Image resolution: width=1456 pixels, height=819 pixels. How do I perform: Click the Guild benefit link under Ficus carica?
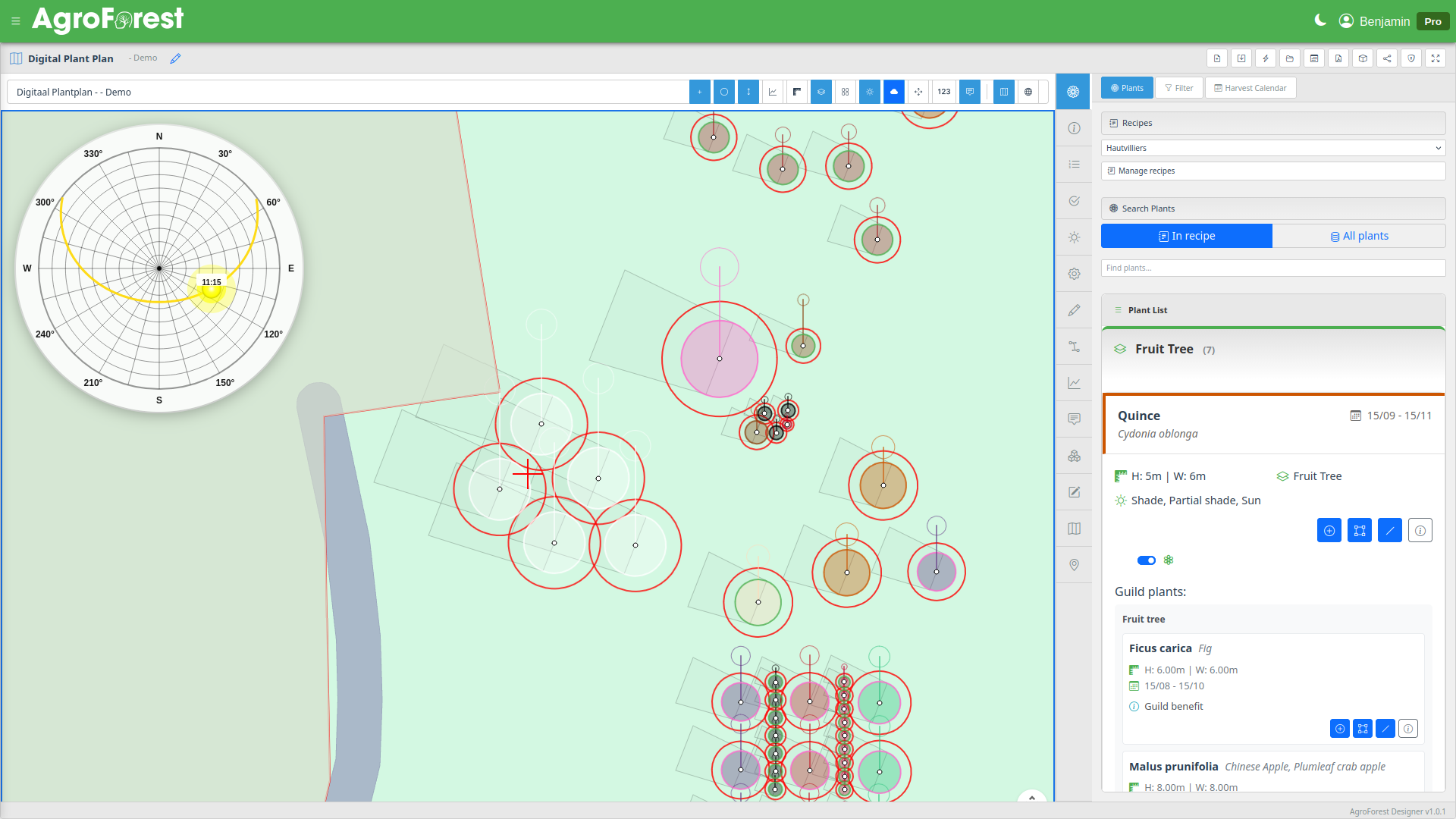click(1173, 706)
